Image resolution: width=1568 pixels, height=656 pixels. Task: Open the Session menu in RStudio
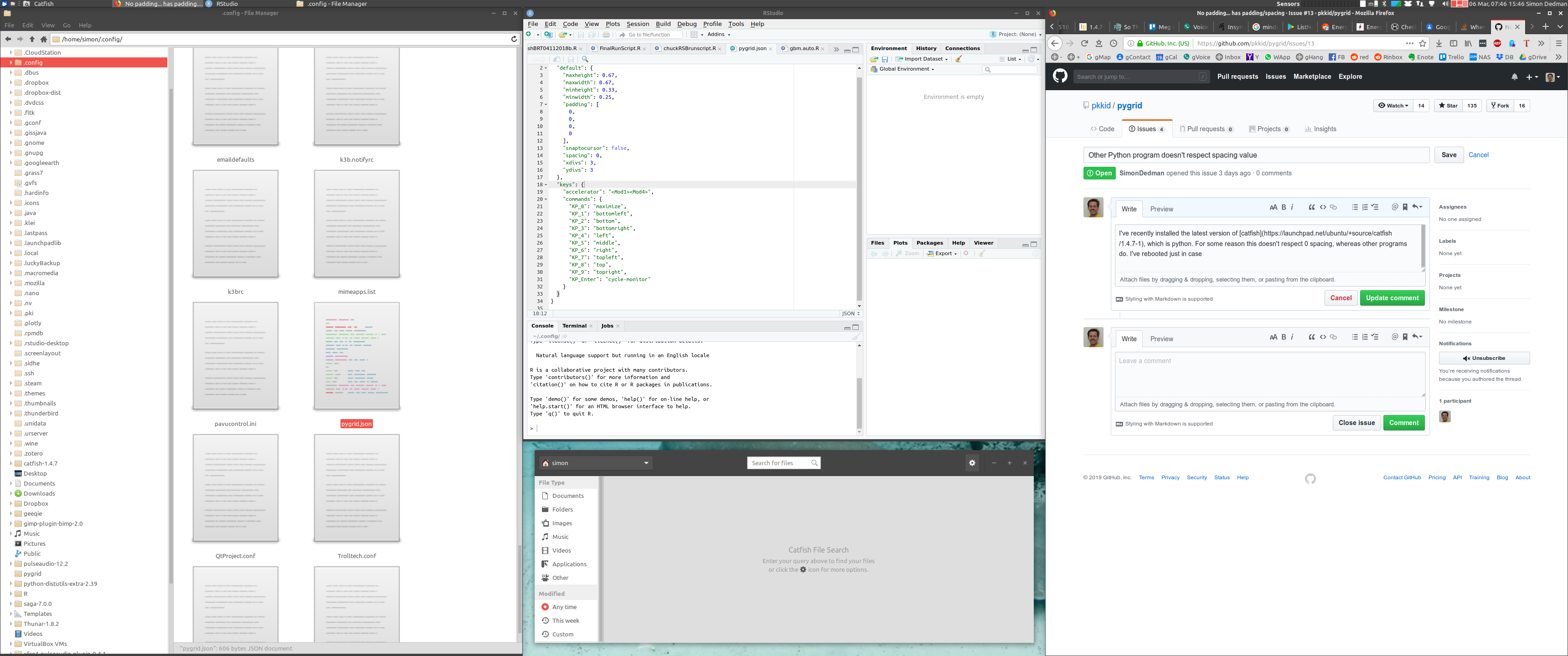click(x=637, y=24)
